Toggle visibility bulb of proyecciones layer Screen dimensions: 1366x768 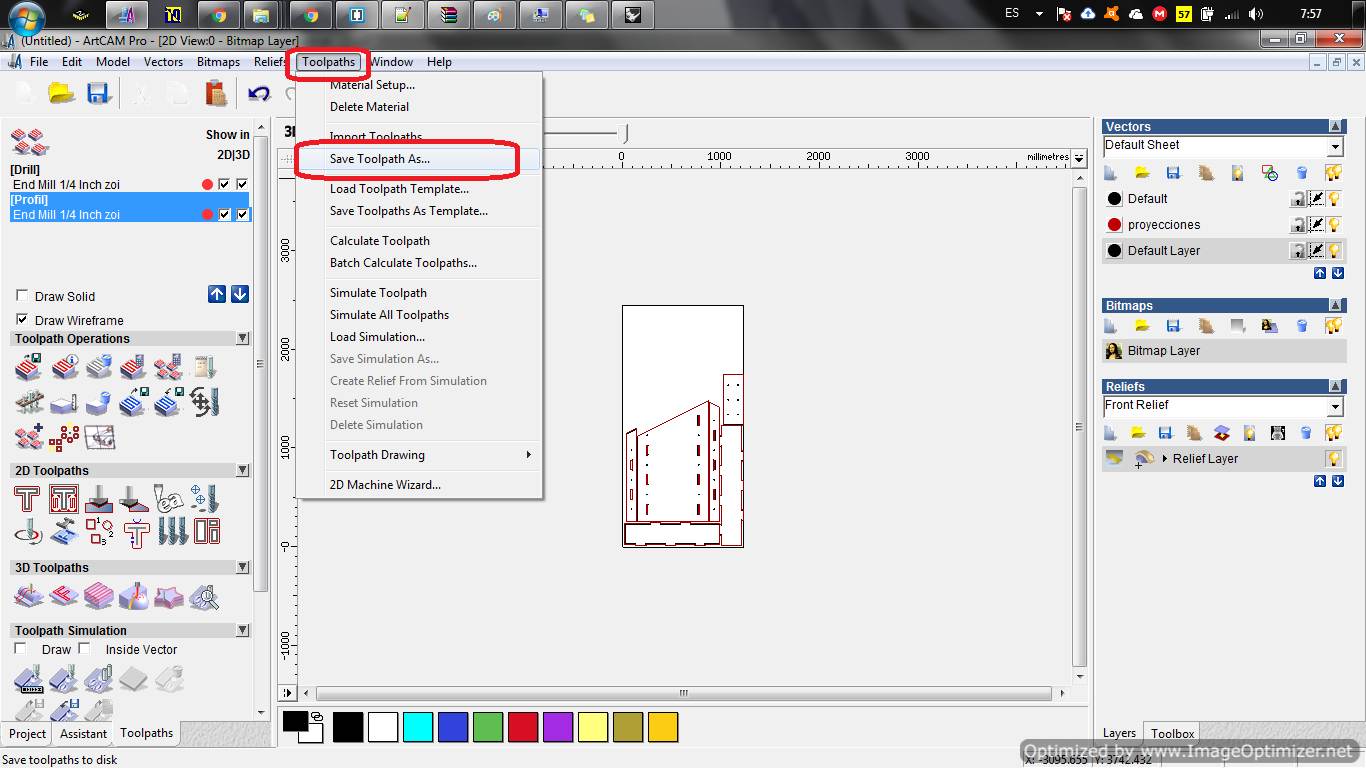[1333, 225]
